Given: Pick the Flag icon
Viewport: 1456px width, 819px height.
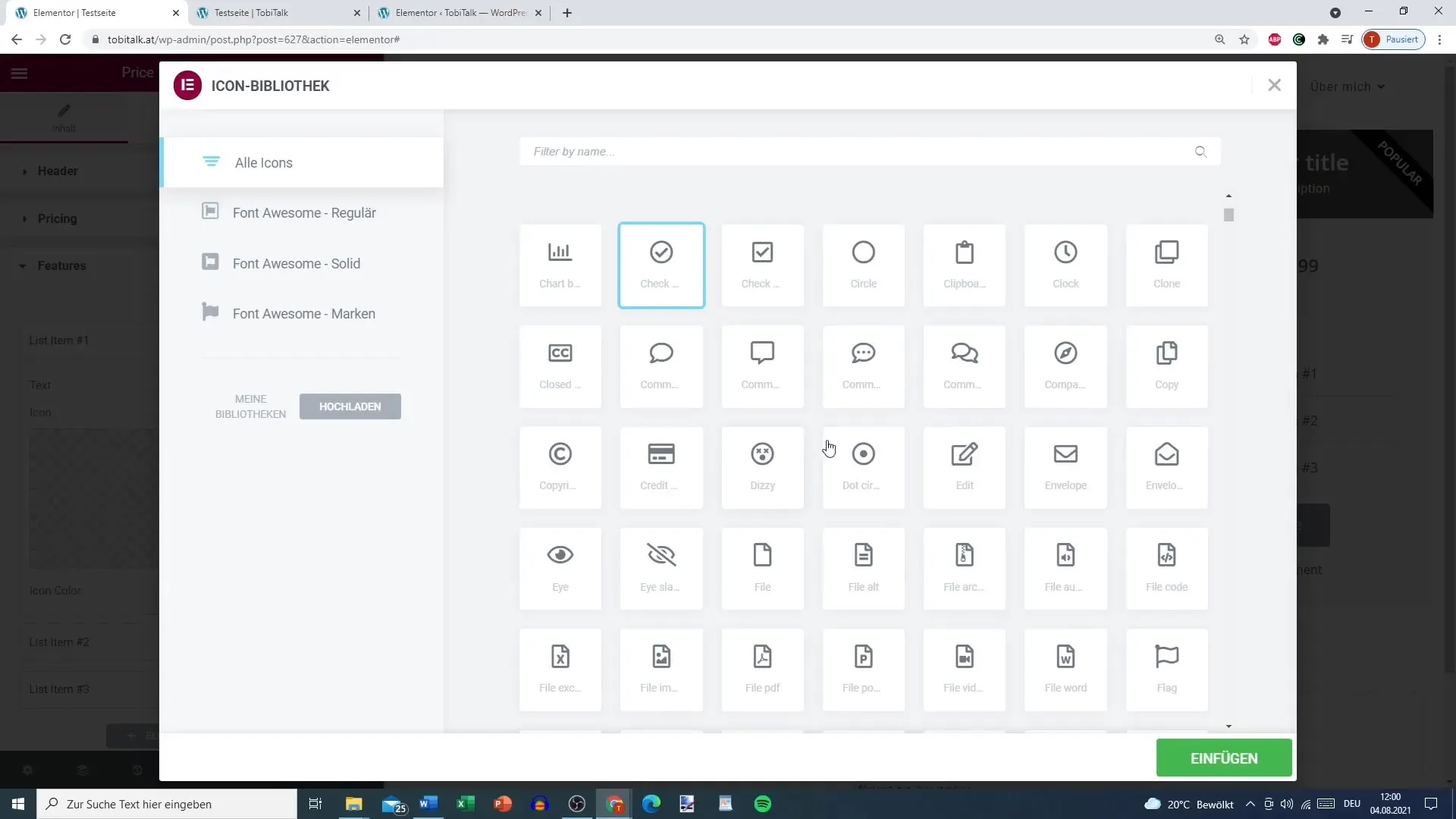Looking at the screenshot, I should [1167, 670].
